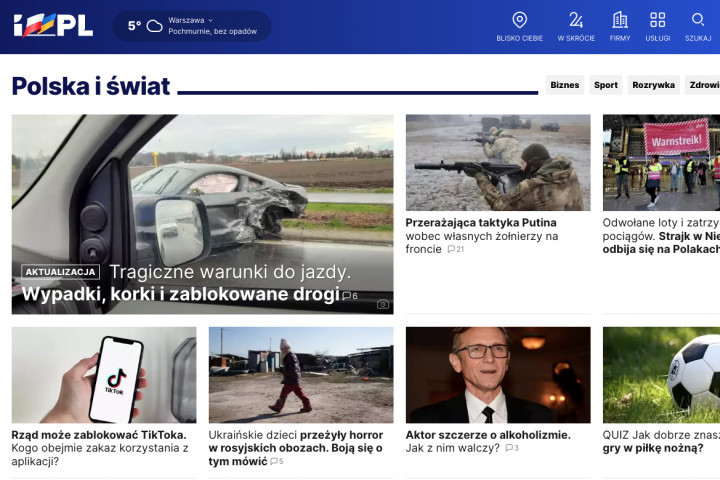This screenshot has height=480, width=720.
Task: Open the TikTok ban article headline
Action: click(x=99, y=435)
